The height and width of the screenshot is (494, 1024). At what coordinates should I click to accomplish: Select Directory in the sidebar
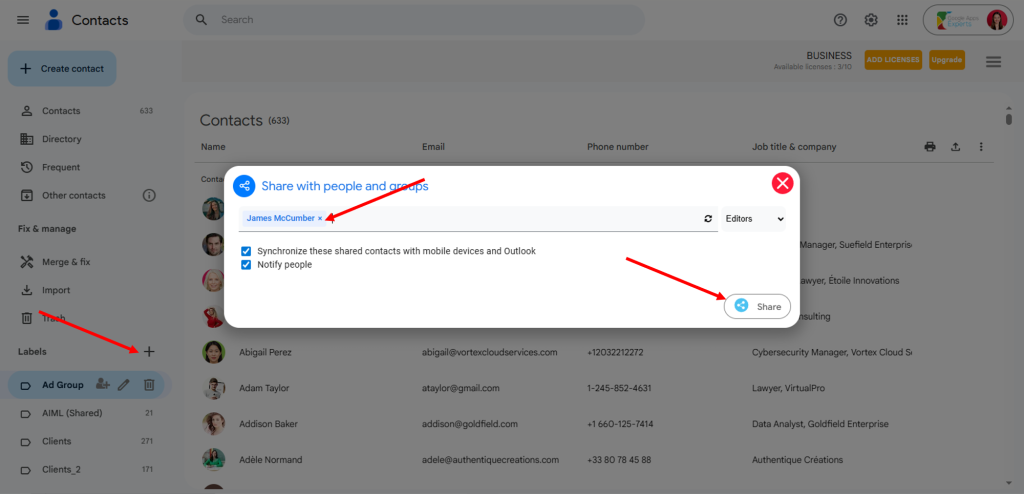(61, 139)
